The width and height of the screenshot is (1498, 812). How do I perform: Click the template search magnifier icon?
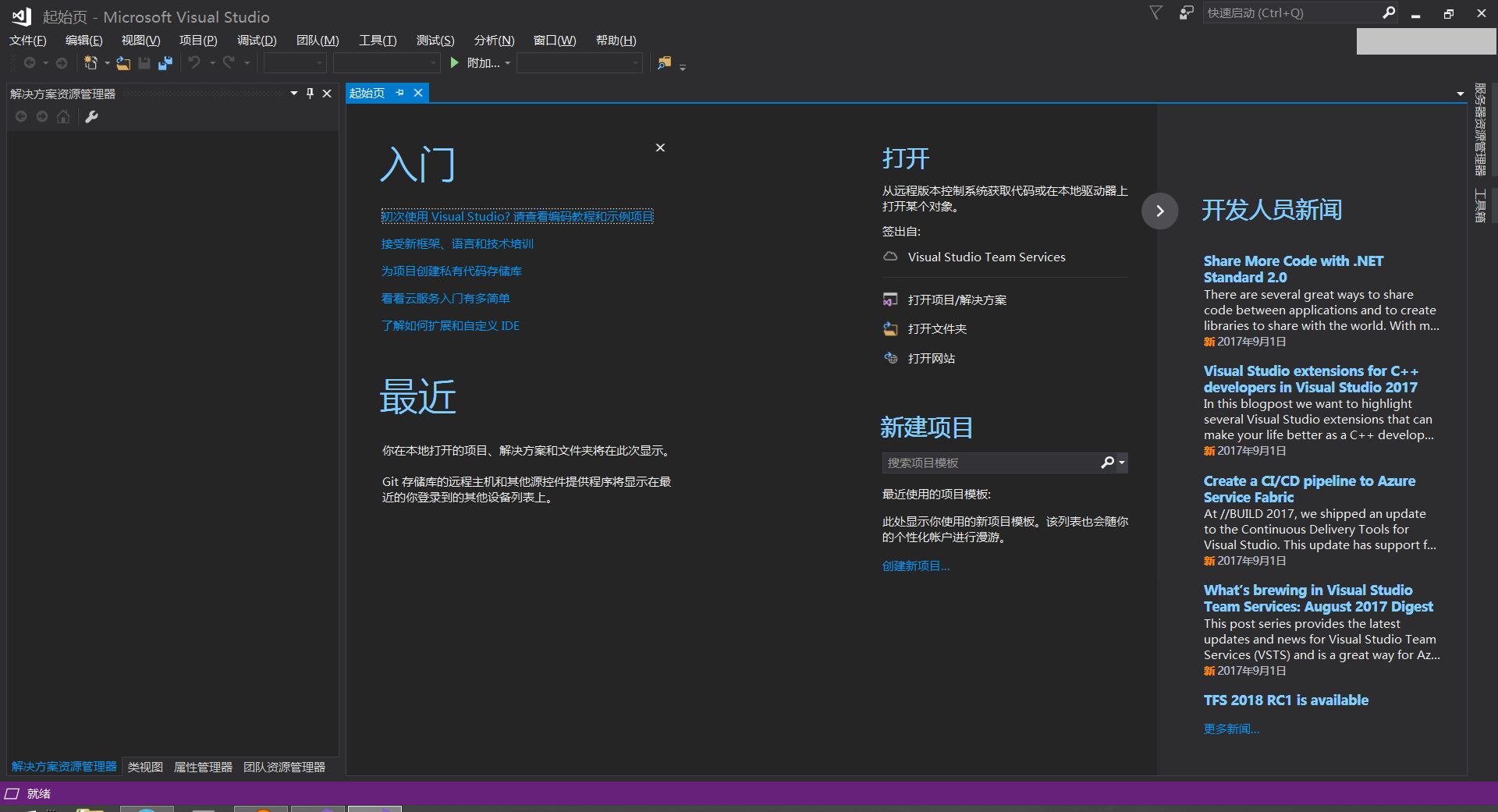pyautogui.click(x=1107, y=463)
